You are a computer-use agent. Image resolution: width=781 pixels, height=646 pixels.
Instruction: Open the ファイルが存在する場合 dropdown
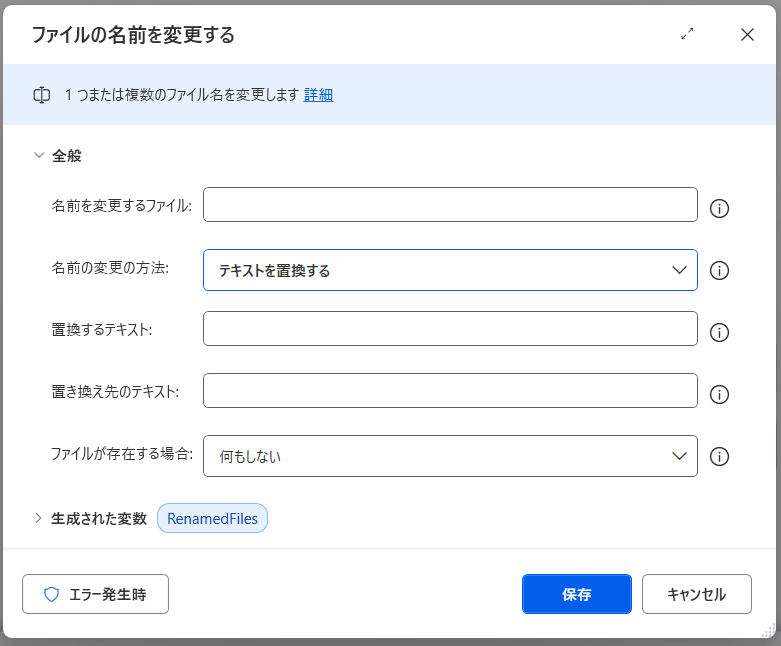[x=450, y=456]
